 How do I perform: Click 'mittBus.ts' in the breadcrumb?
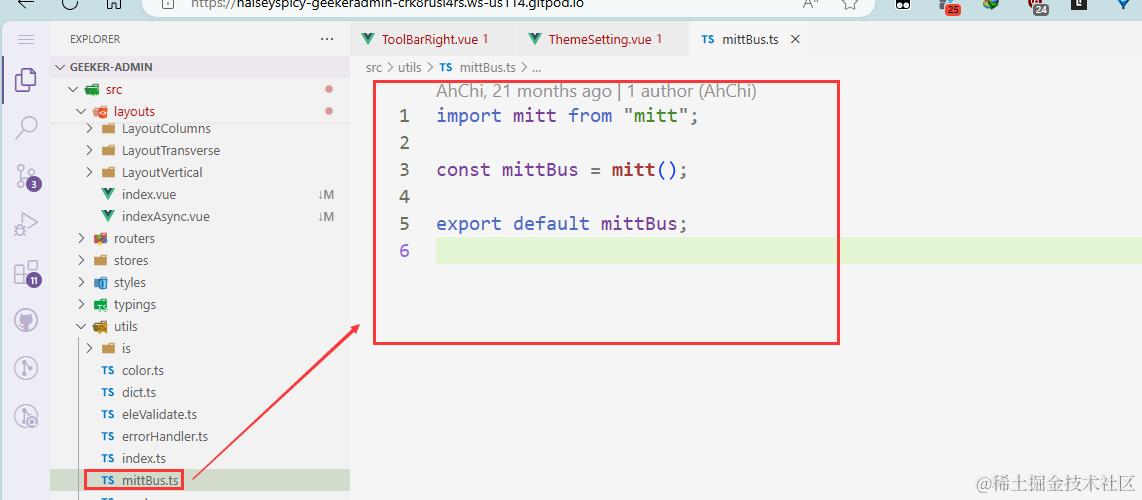coord(487,67)
